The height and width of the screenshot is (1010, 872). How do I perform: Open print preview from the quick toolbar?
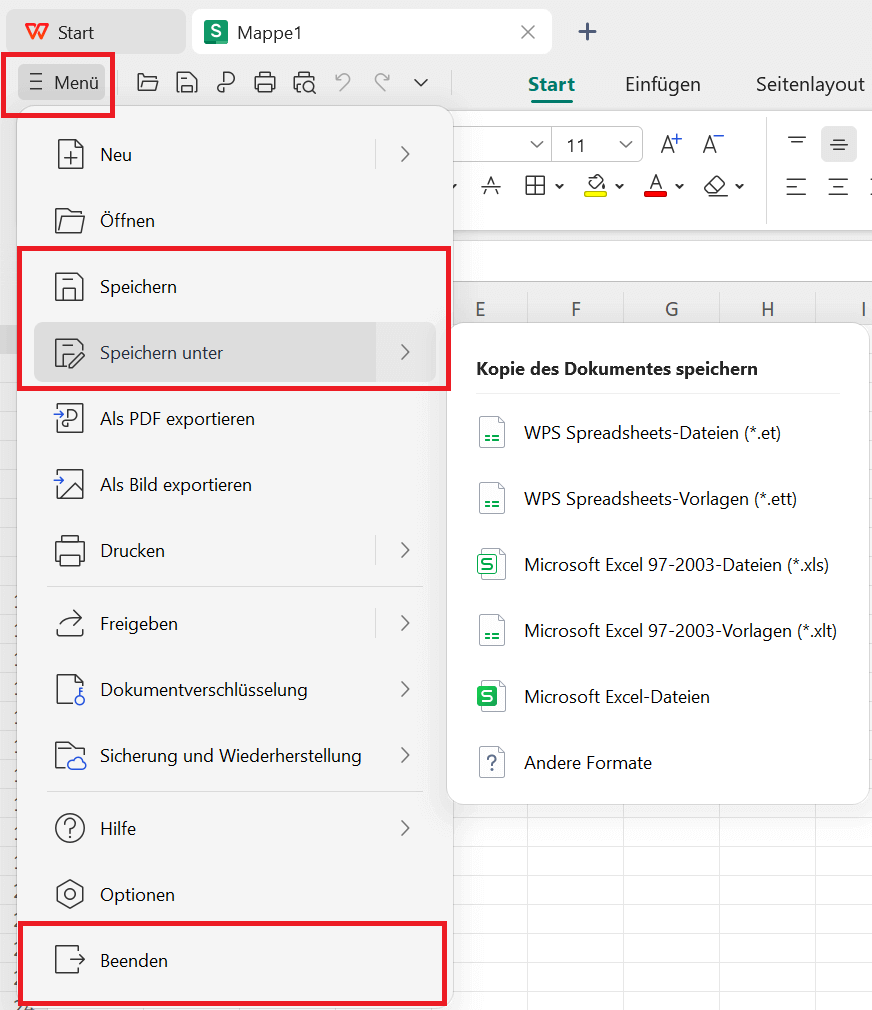pos(304,82)
